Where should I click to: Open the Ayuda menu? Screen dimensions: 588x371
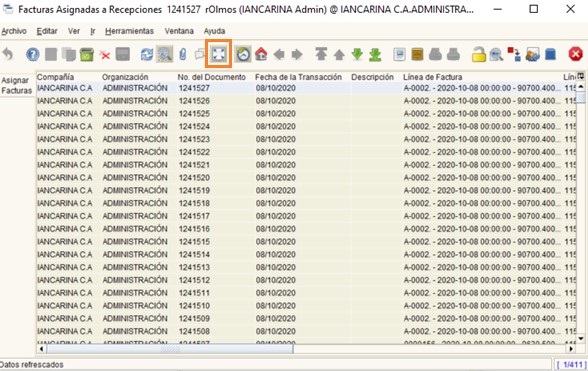pos(214,31)
